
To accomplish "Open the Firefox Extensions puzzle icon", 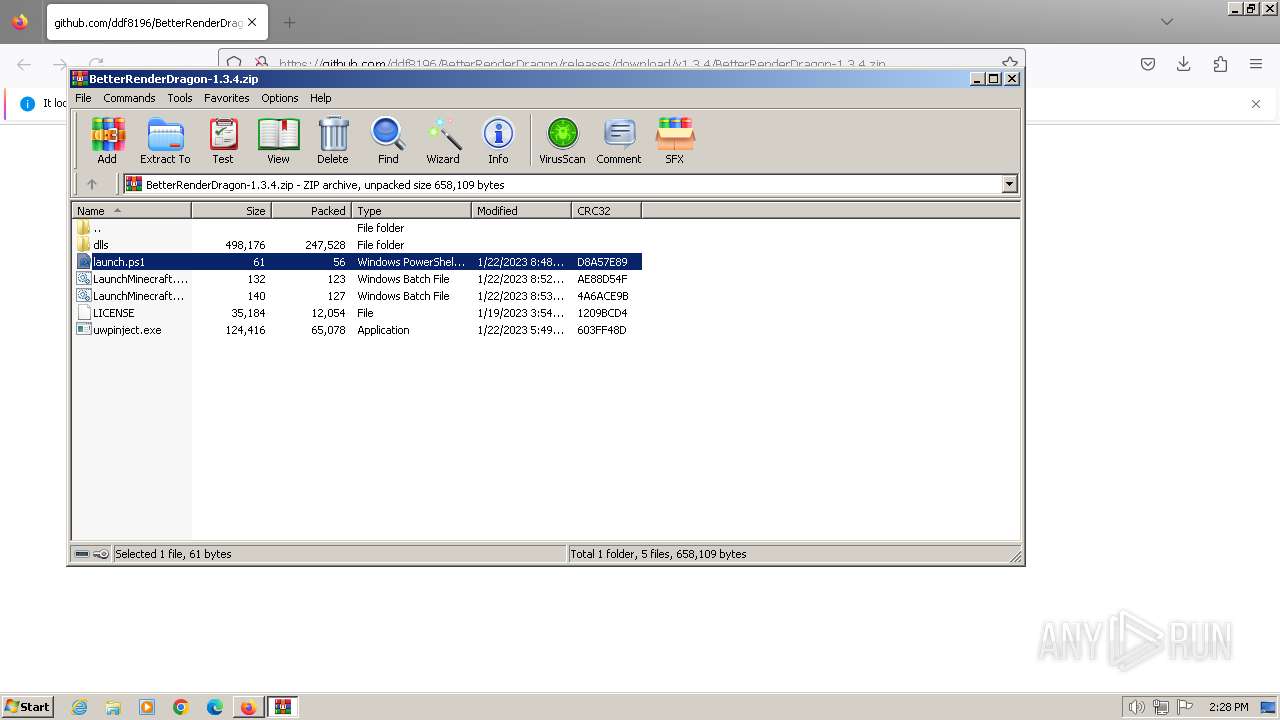I will [1220, 64].
